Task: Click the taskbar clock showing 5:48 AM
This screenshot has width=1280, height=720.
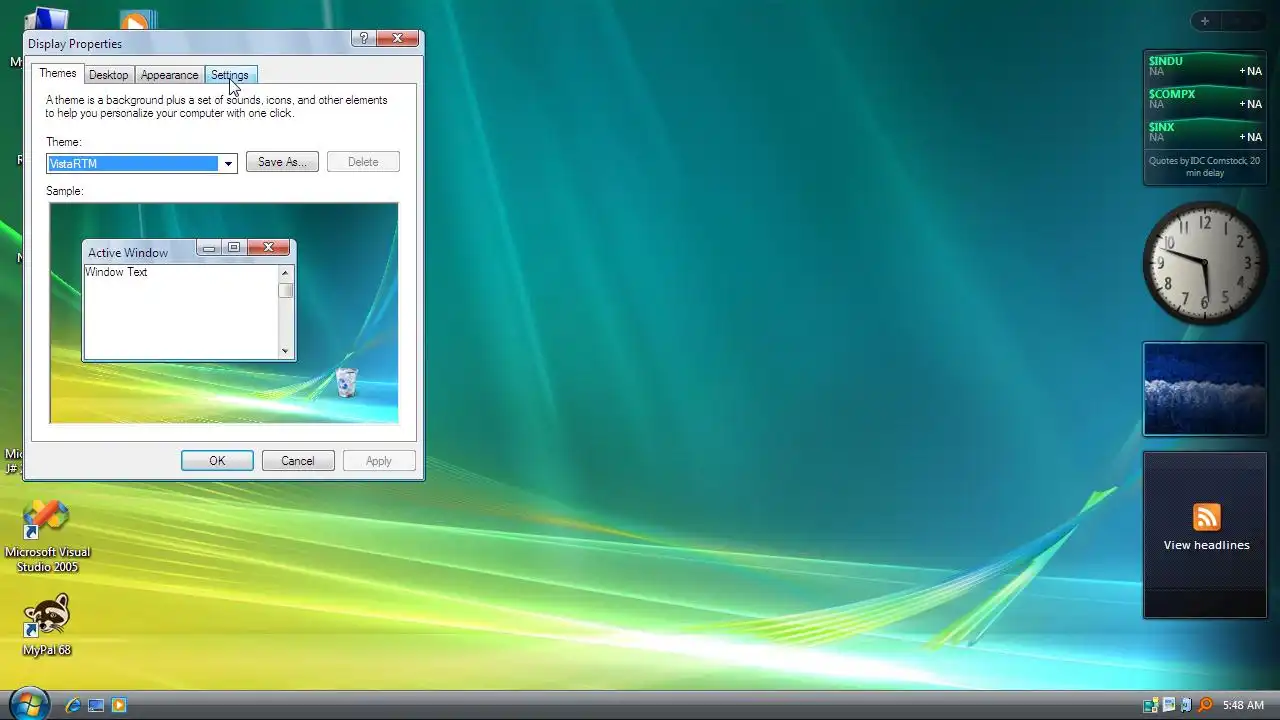Action: click(x=1243, y=705)
